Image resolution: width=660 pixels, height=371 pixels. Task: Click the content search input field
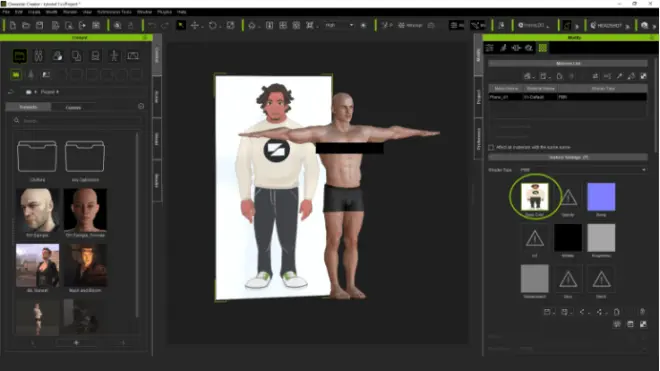78,121
